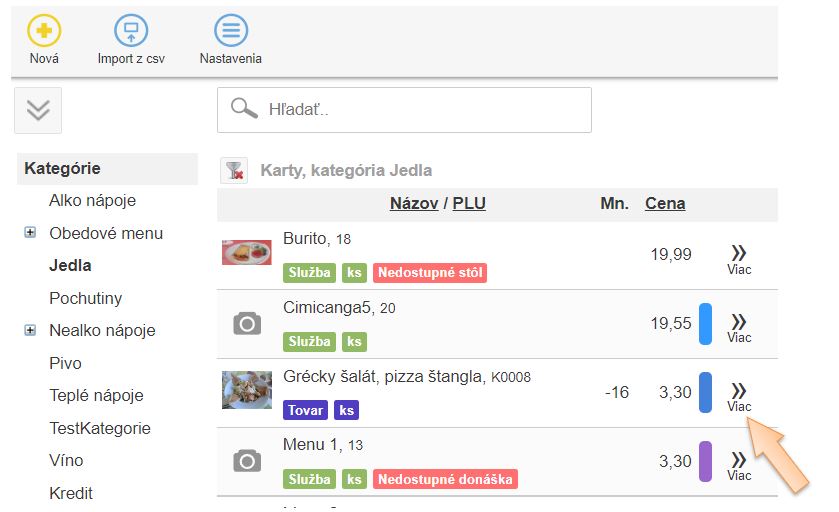The width and height of the screenshot is (839, 512).
Task: Click camera placeholder for Menu 1
Action: coord(247,461)
